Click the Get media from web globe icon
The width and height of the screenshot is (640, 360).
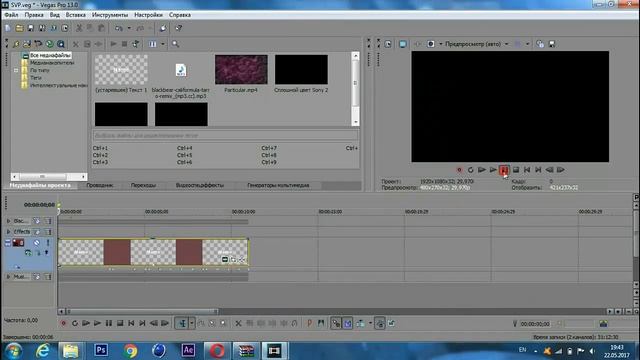49,44
